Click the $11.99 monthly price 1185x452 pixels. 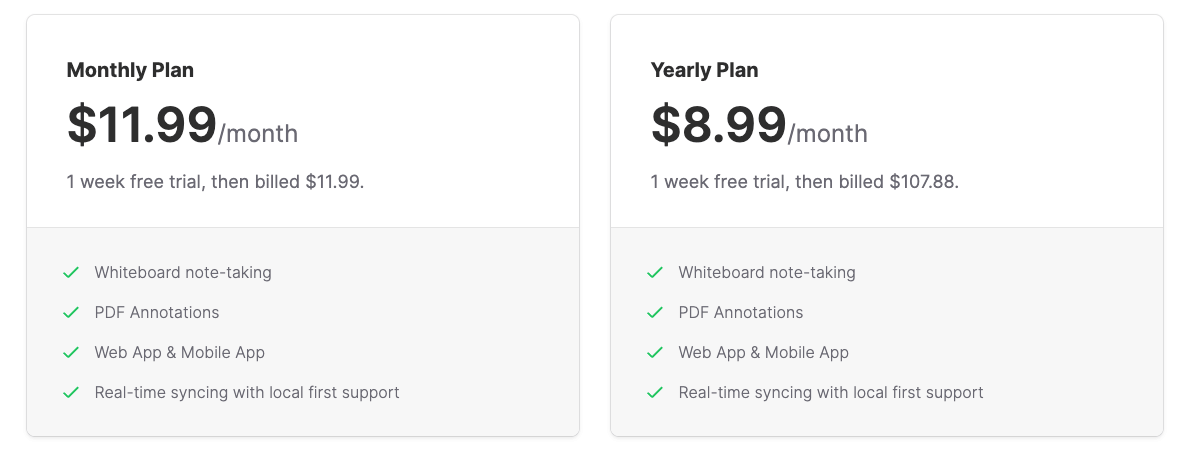coord(142,125)
